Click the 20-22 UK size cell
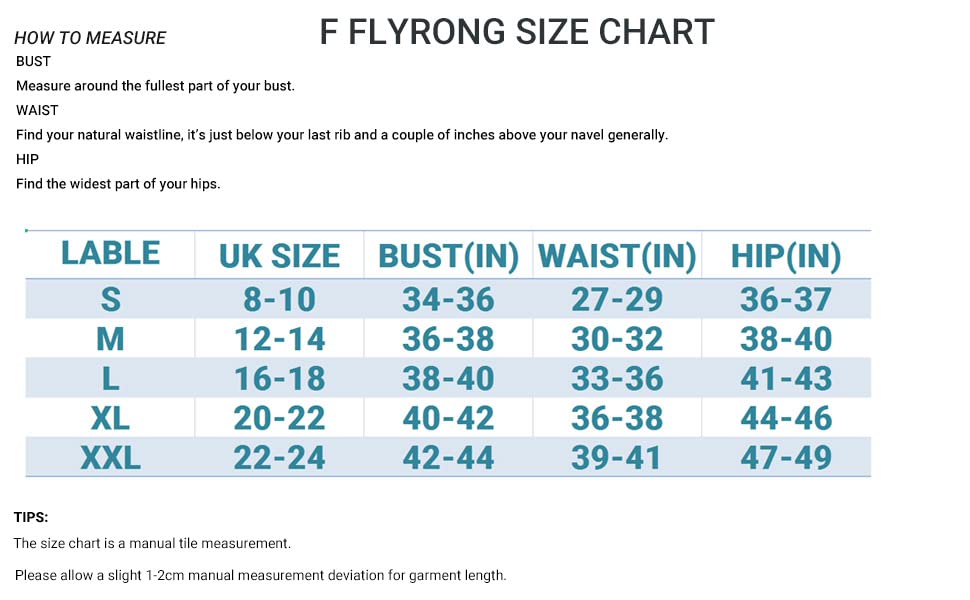970x600 pixels. click(279, 418)
